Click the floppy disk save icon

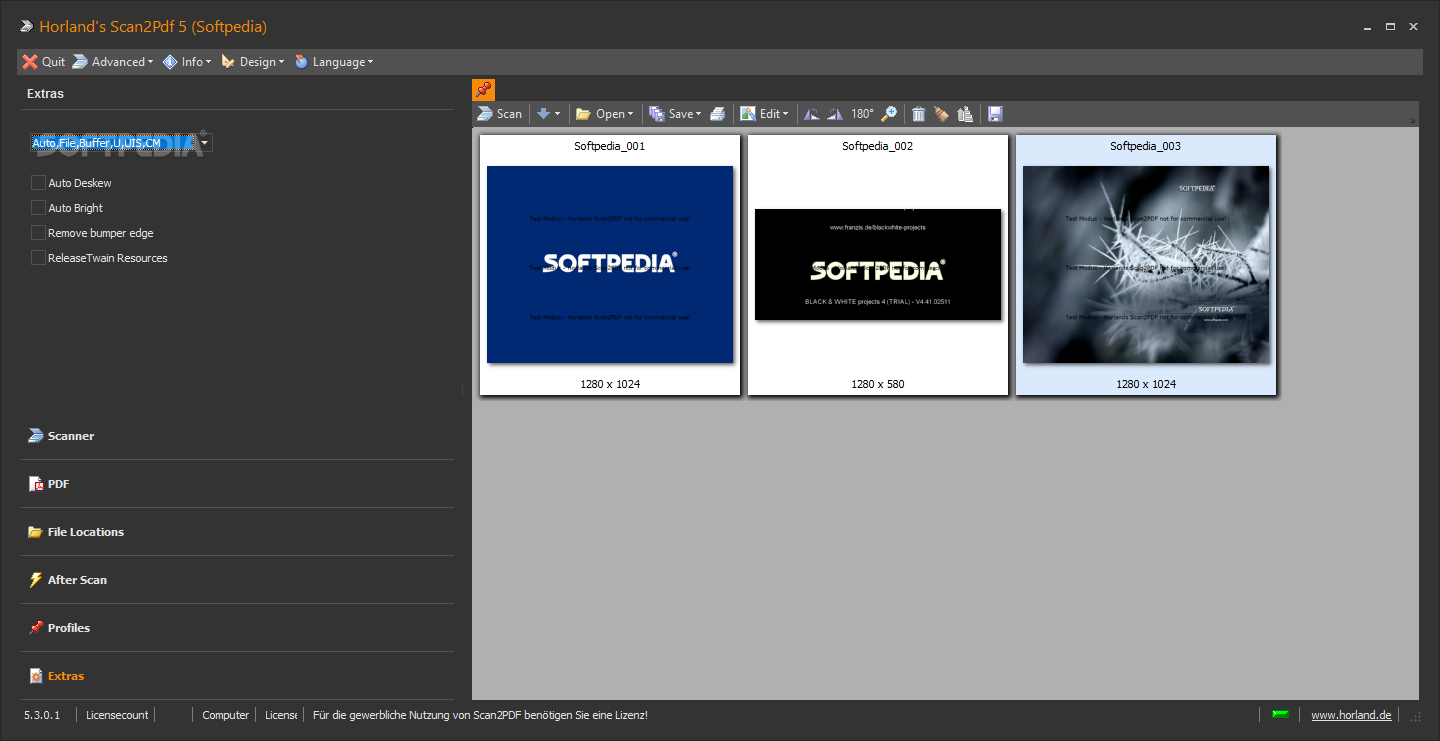click(x=995, y=114)
